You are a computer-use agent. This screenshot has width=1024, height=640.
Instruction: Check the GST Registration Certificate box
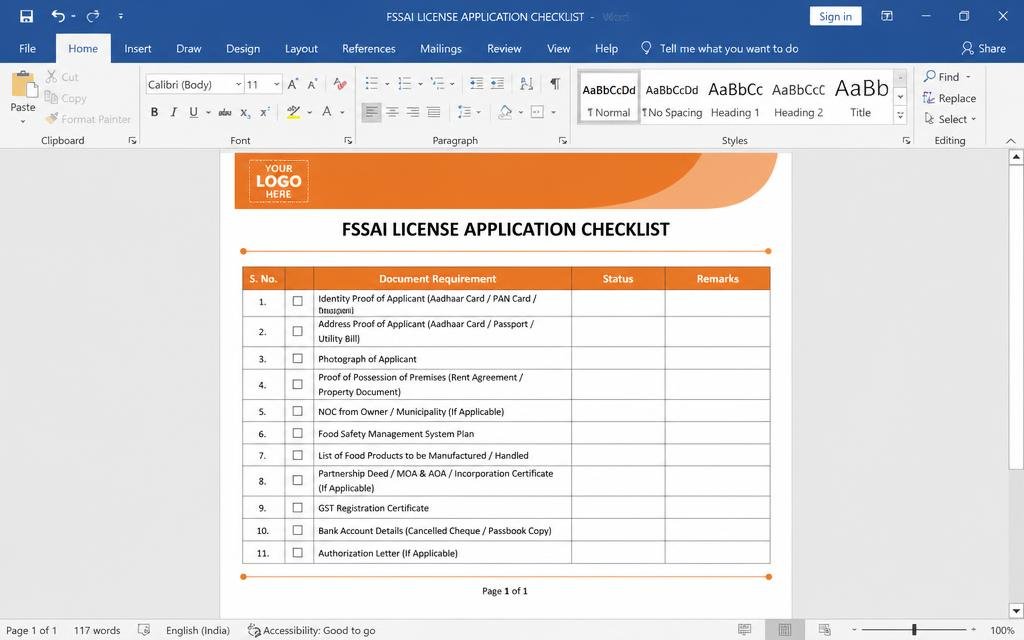(298, 507)
